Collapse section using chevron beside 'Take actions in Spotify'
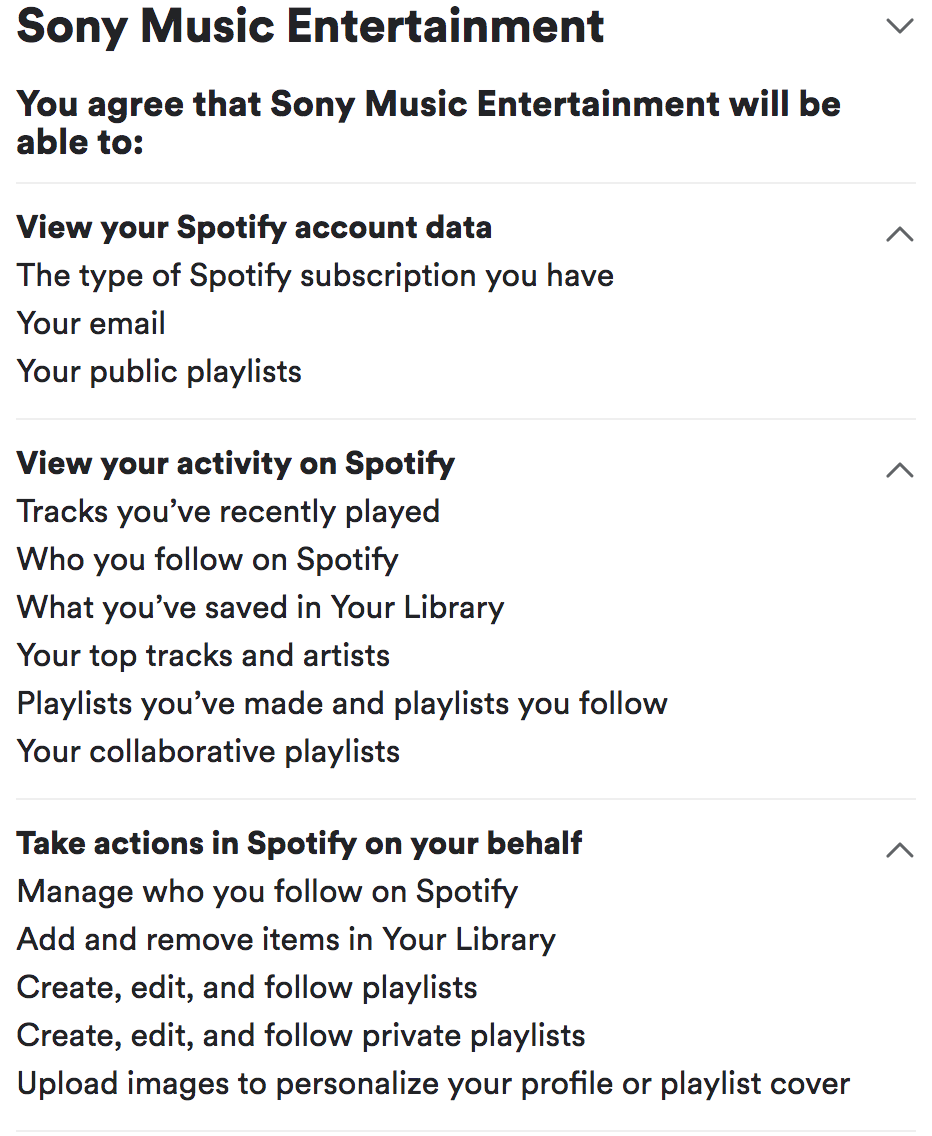Screen dimensions: 932x1136 click(x=900, y=850)
